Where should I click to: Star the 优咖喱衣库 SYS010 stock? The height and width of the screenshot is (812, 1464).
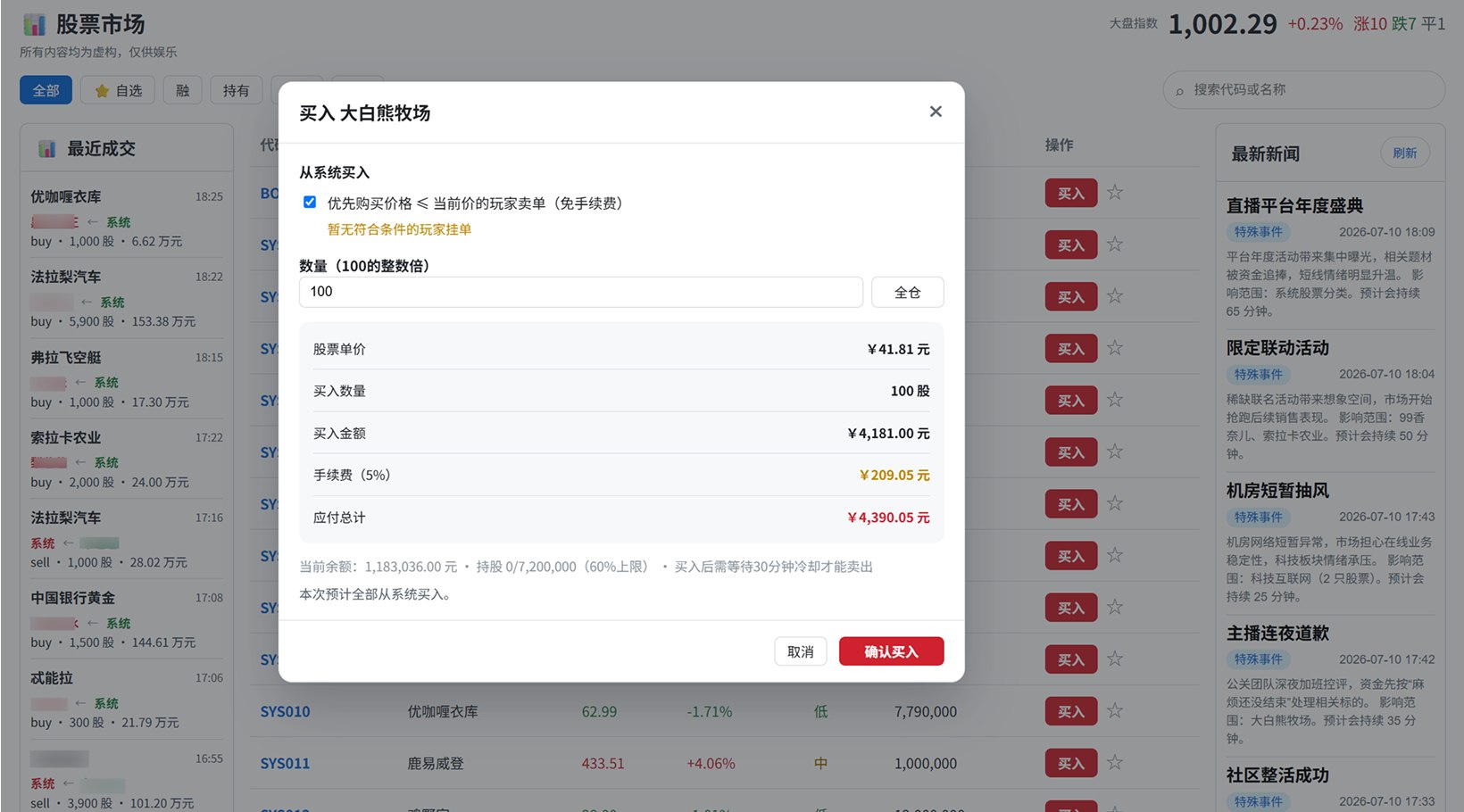(x=1115, y=711)
